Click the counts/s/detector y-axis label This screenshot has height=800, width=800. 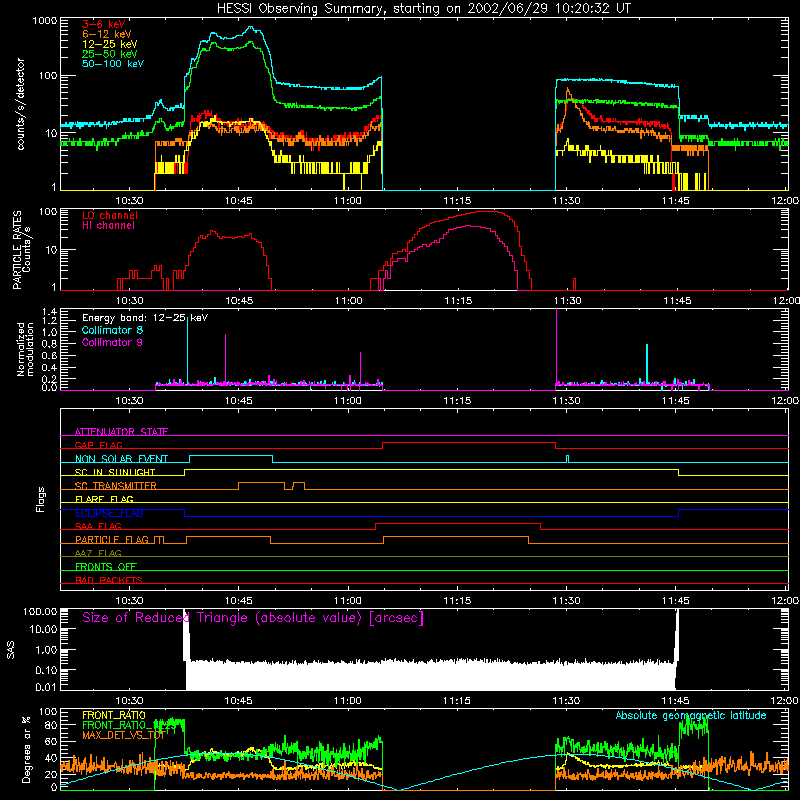21,104
